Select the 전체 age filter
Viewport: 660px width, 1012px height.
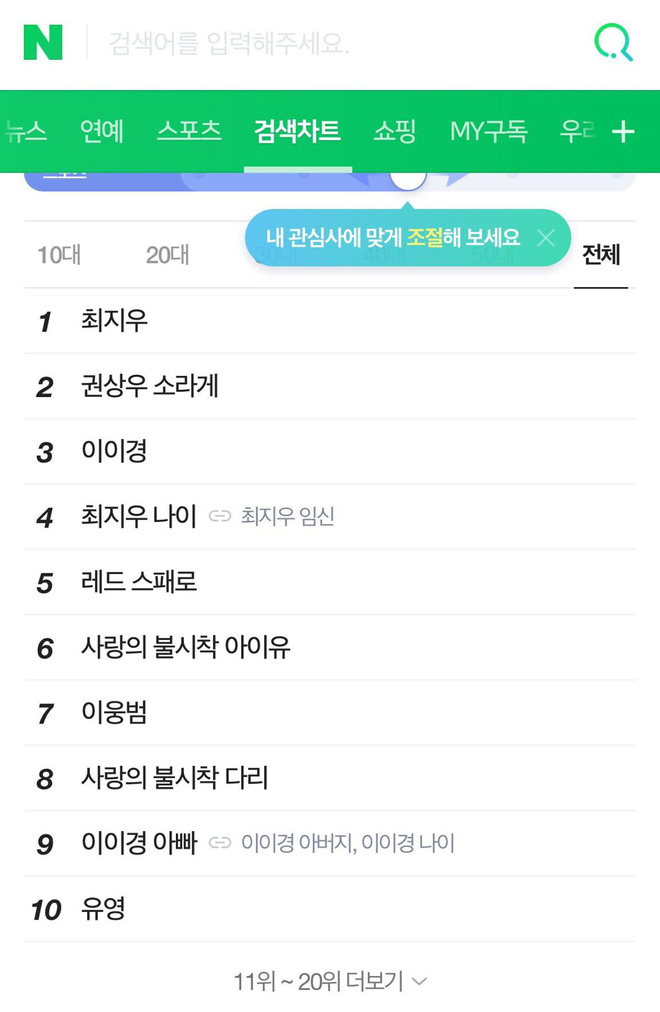pyautogui.click(x=601, y=255)
